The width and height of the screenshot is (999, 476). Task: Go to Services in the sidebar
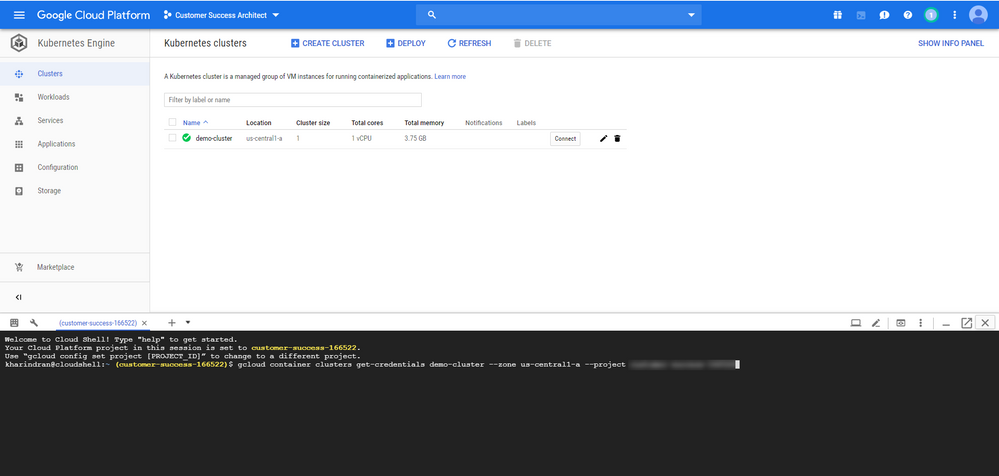click(x=50, y=120)
